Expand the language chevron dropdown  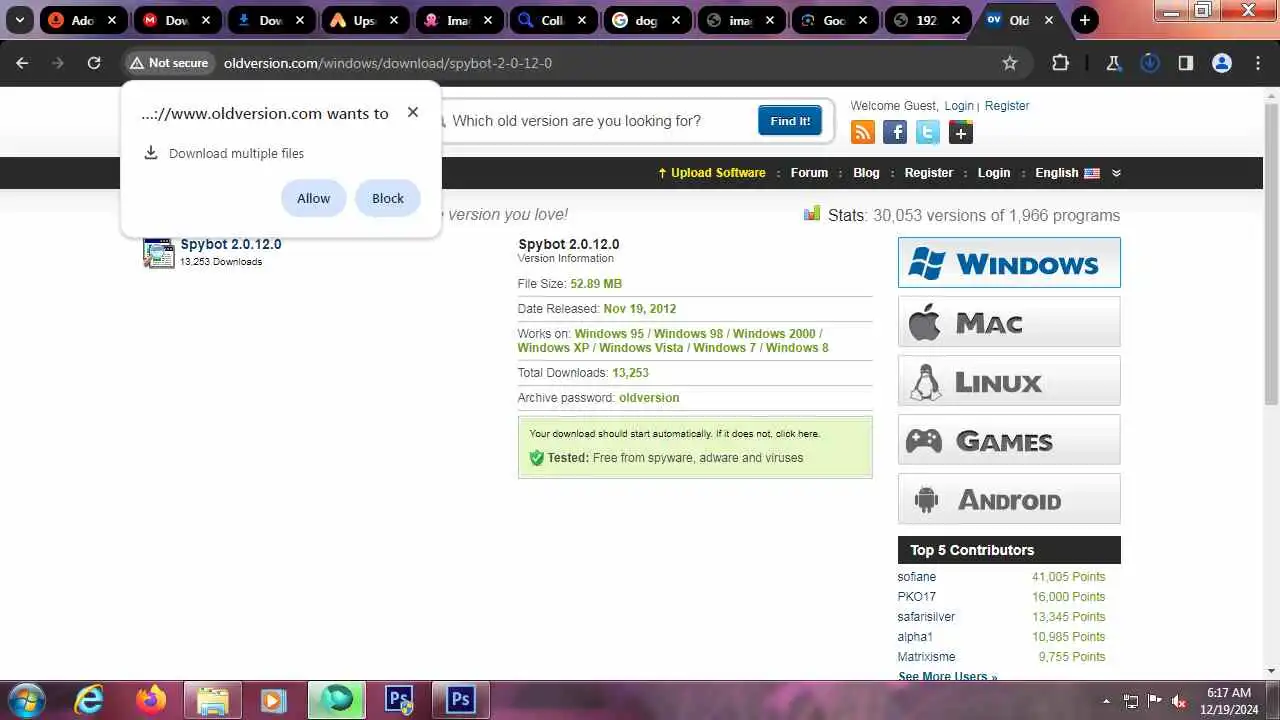(1116, 173)
